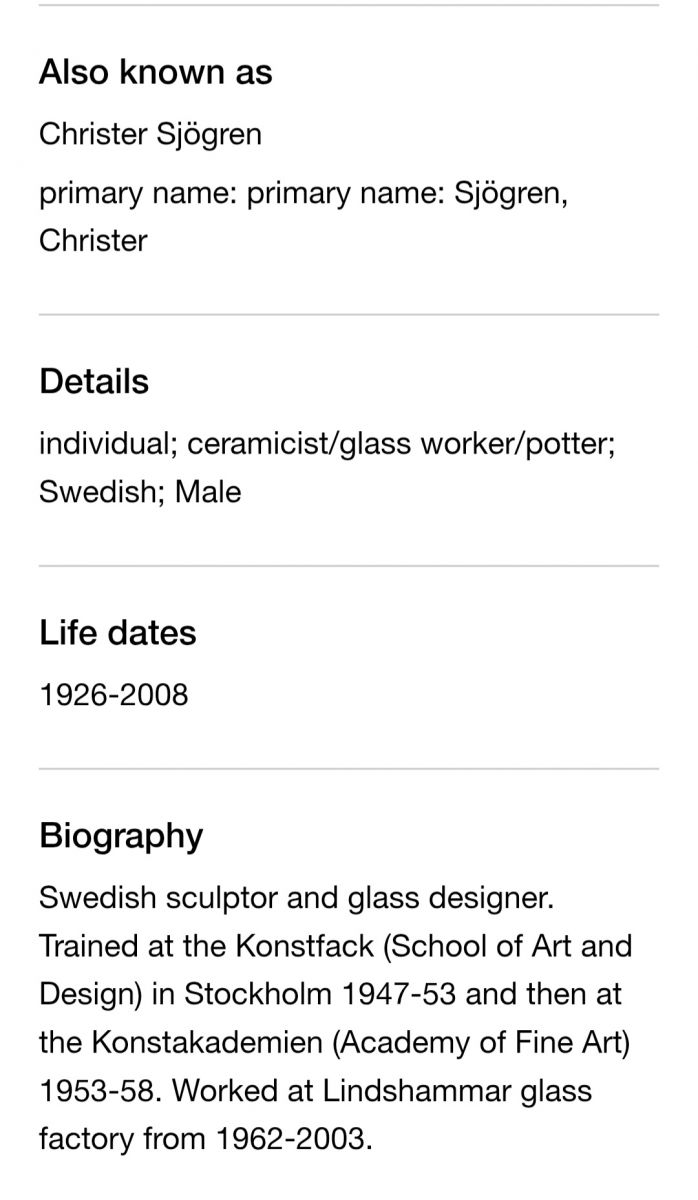Image resolution: width=698 pixels, height=1200 pixels.
Task: Click the "Also known as" heading
Action: pos(155,72)
